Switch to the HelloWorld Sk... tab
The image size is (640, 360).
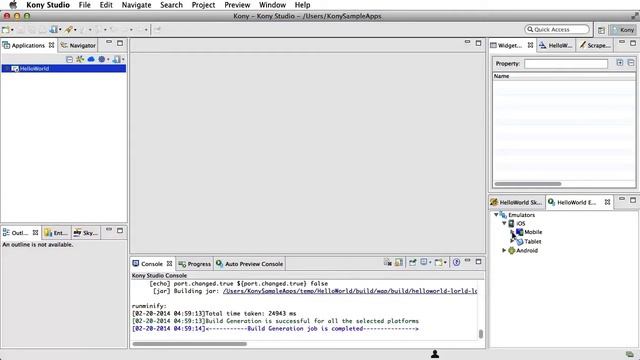click(517, 202)
